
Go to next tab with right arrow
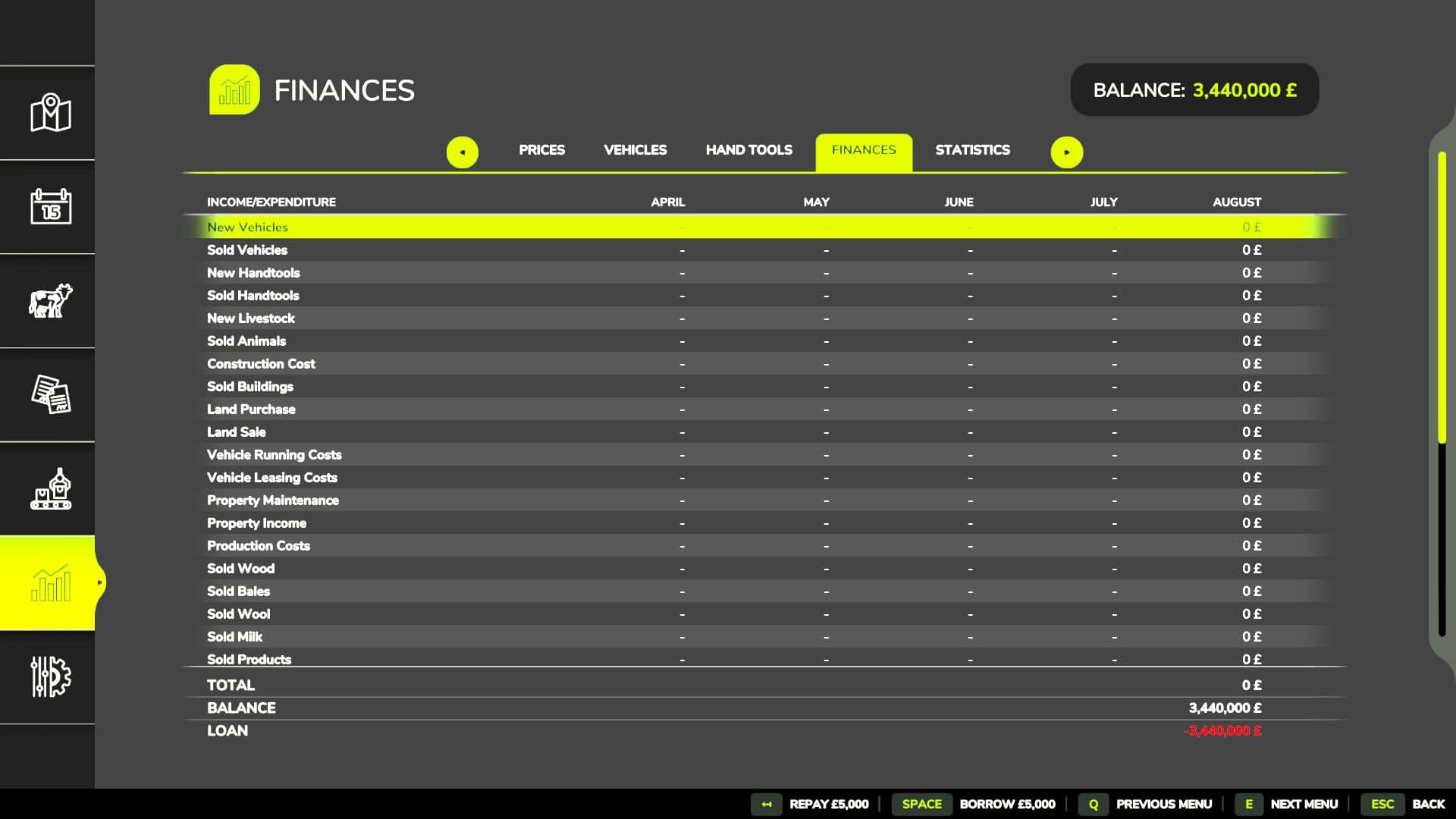click(x=1066, y=152)
